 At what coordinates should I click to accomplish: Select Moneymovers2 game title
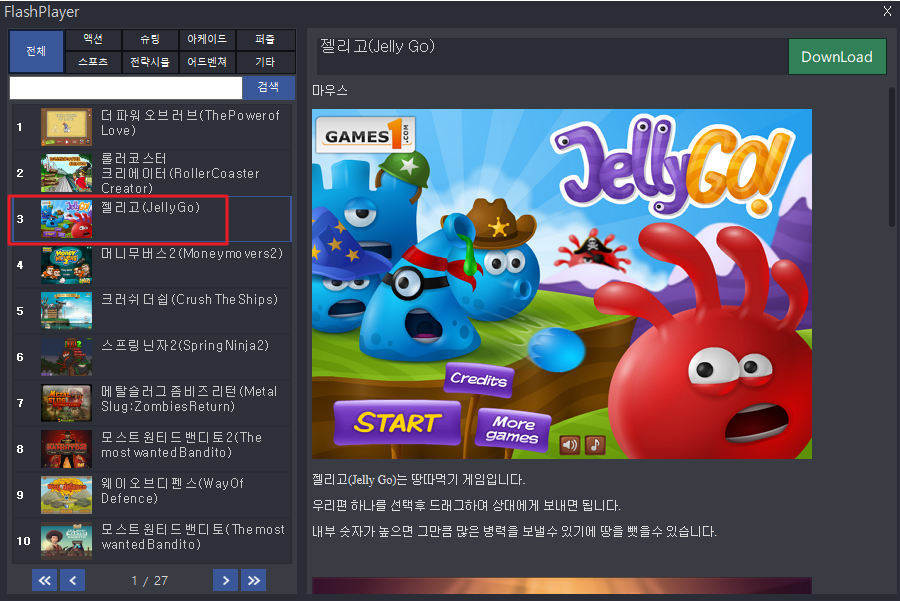click(x=192, y=253)
